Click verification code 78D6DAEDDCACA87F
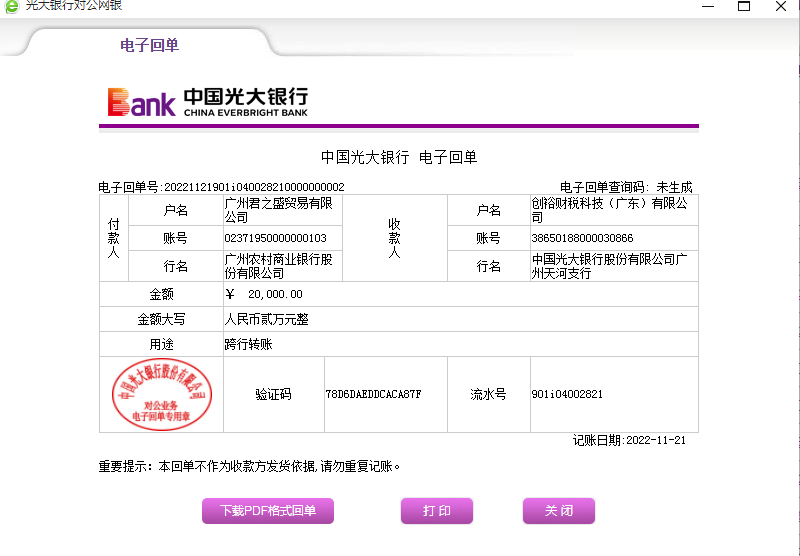 (x=373, y=394)
